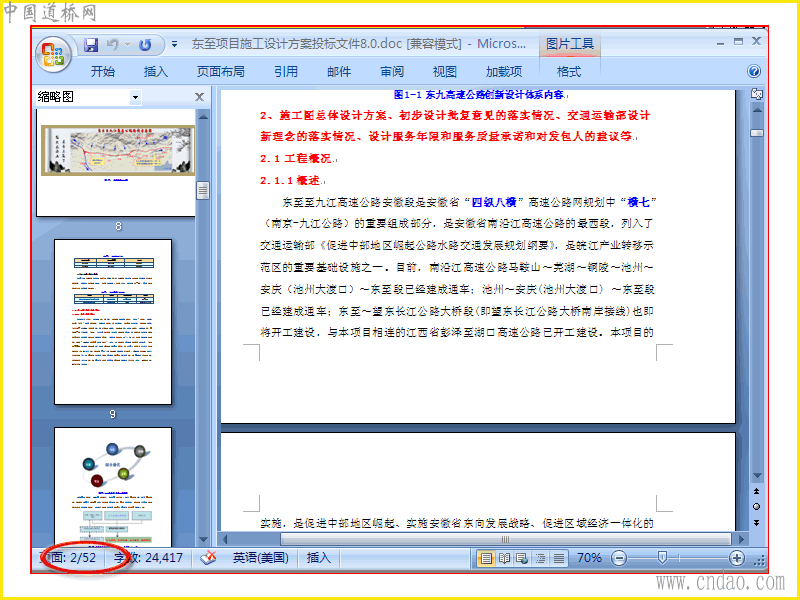
Task: Zoom in with the plus button
Action: click(737, 558)
